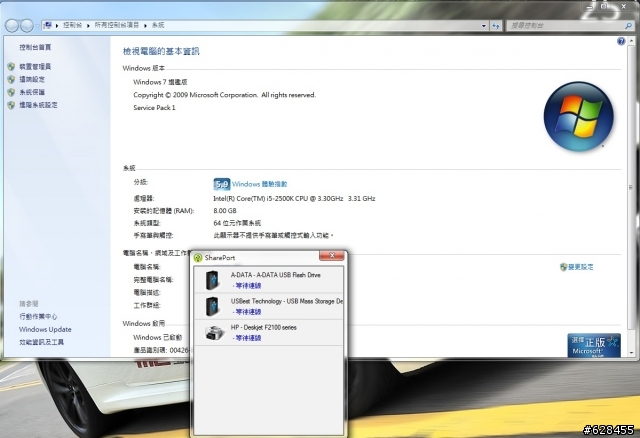640x438 pixels.
Task: Click the A-DATA flash drive device icon
Action: [212, 280]
